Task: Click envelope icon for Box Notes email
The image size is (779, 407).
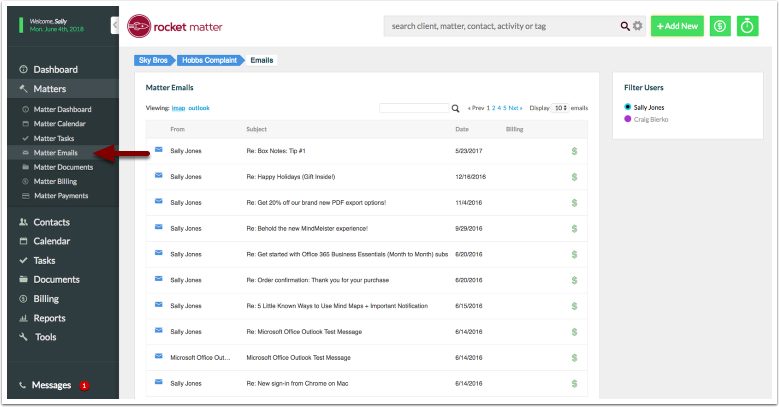Action: click(158, 150)
